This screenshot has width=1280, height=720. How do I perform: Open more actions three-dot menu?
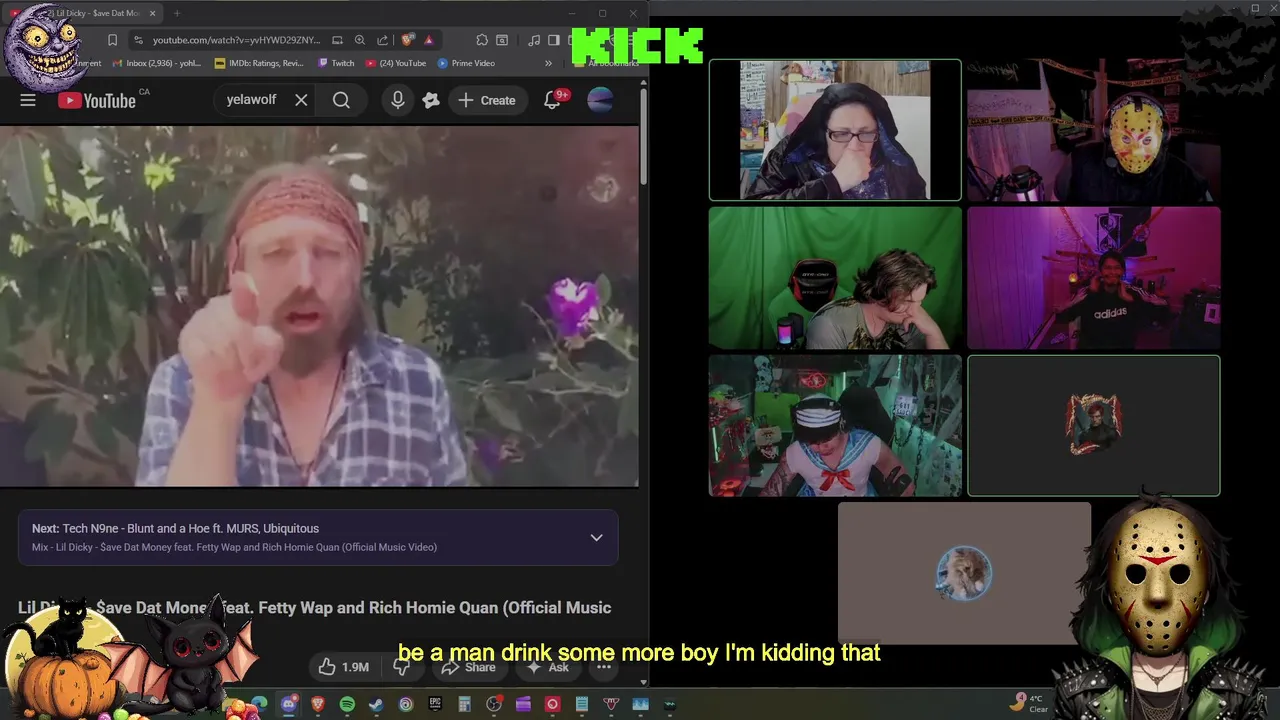604,667
